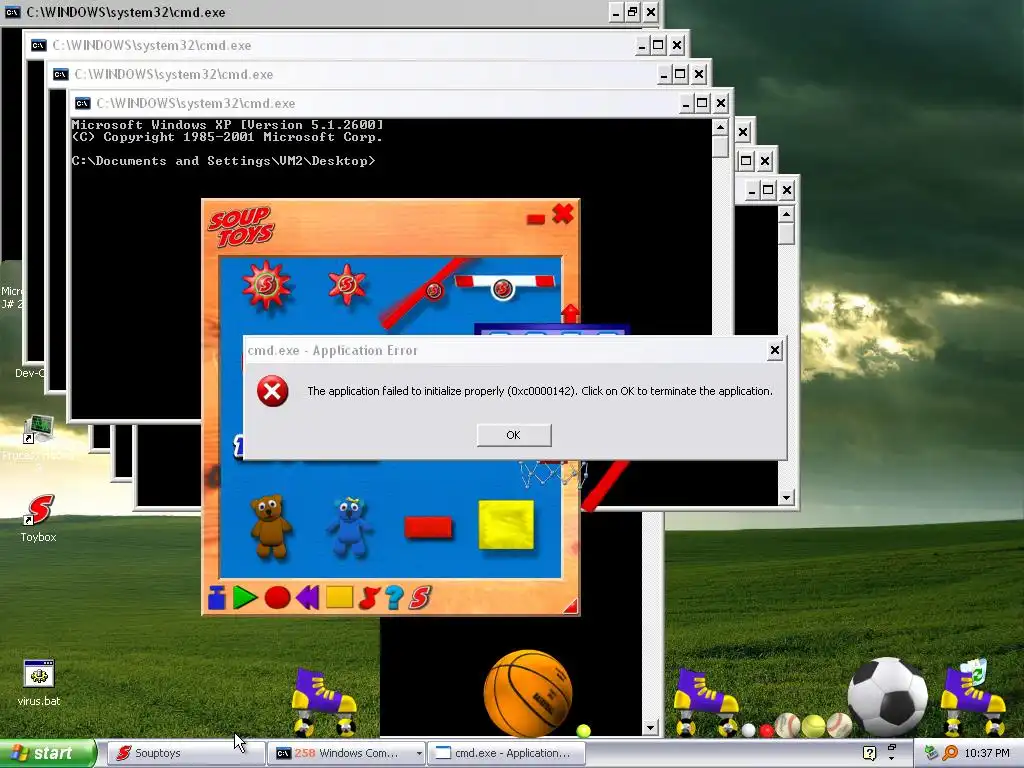Click the small white golf ball toy
This screenshot has width=1024, height=768.
[x=749, y=730]
